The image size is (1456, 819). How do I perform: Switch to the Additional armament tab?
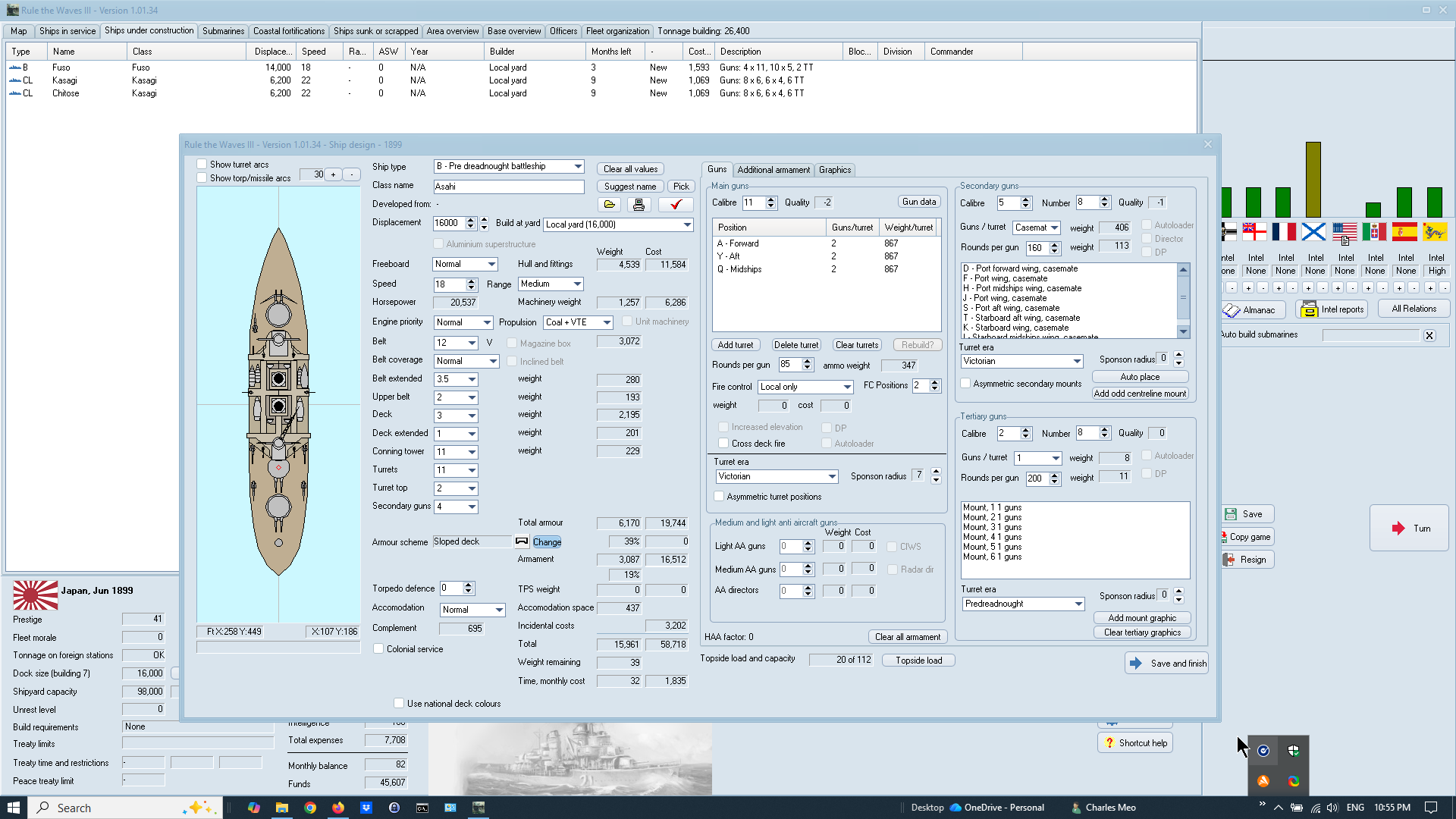point(773,170)
